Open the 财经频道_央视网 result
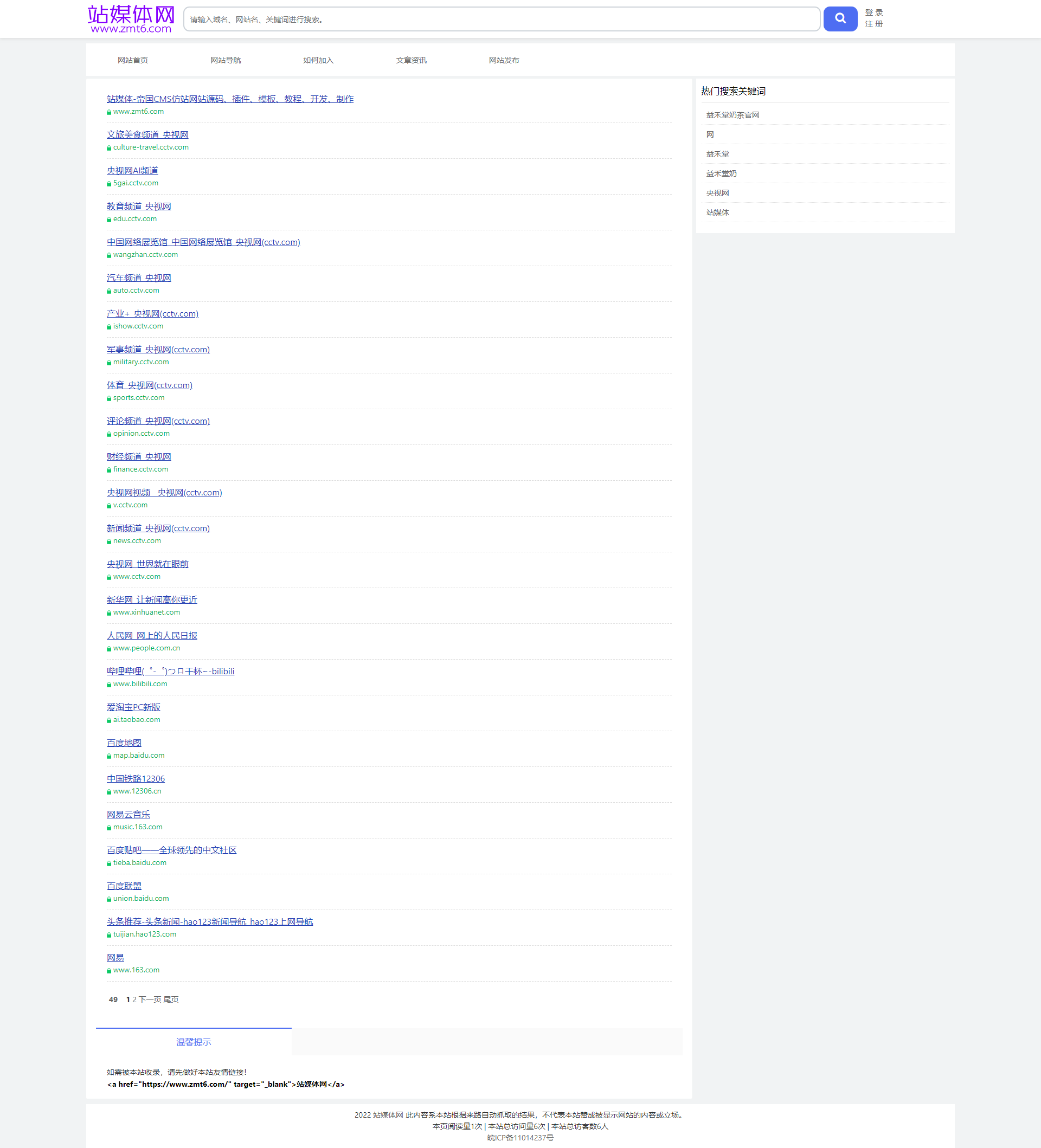Screen dimensions: 1041x1148 139,457
